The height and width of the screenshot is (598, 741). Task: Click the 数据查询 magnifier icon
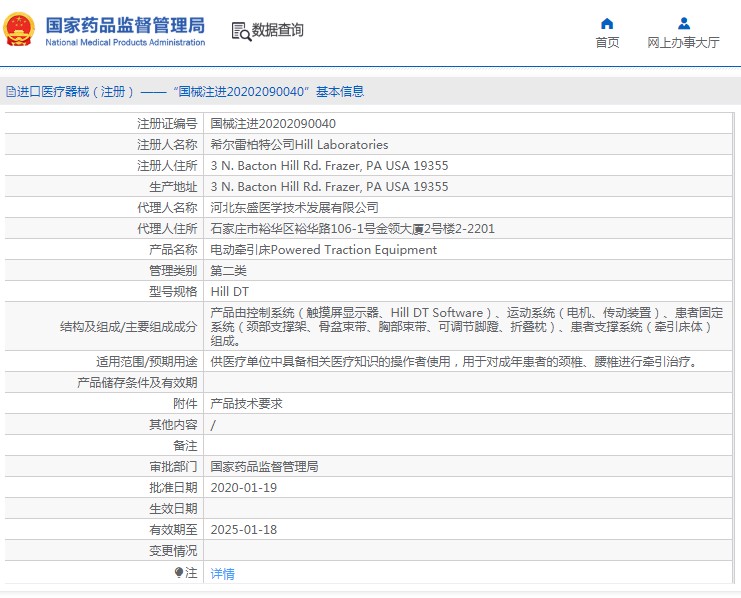coord(240,31)
